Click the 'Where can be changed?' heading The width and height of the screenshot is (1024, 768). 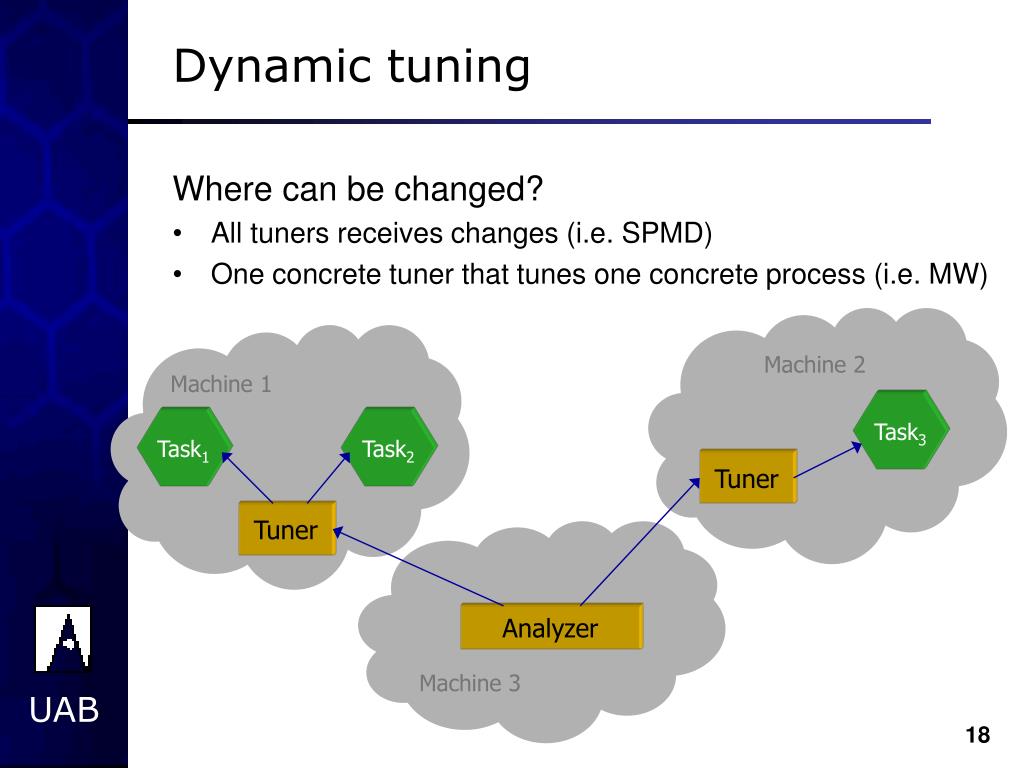358,189
